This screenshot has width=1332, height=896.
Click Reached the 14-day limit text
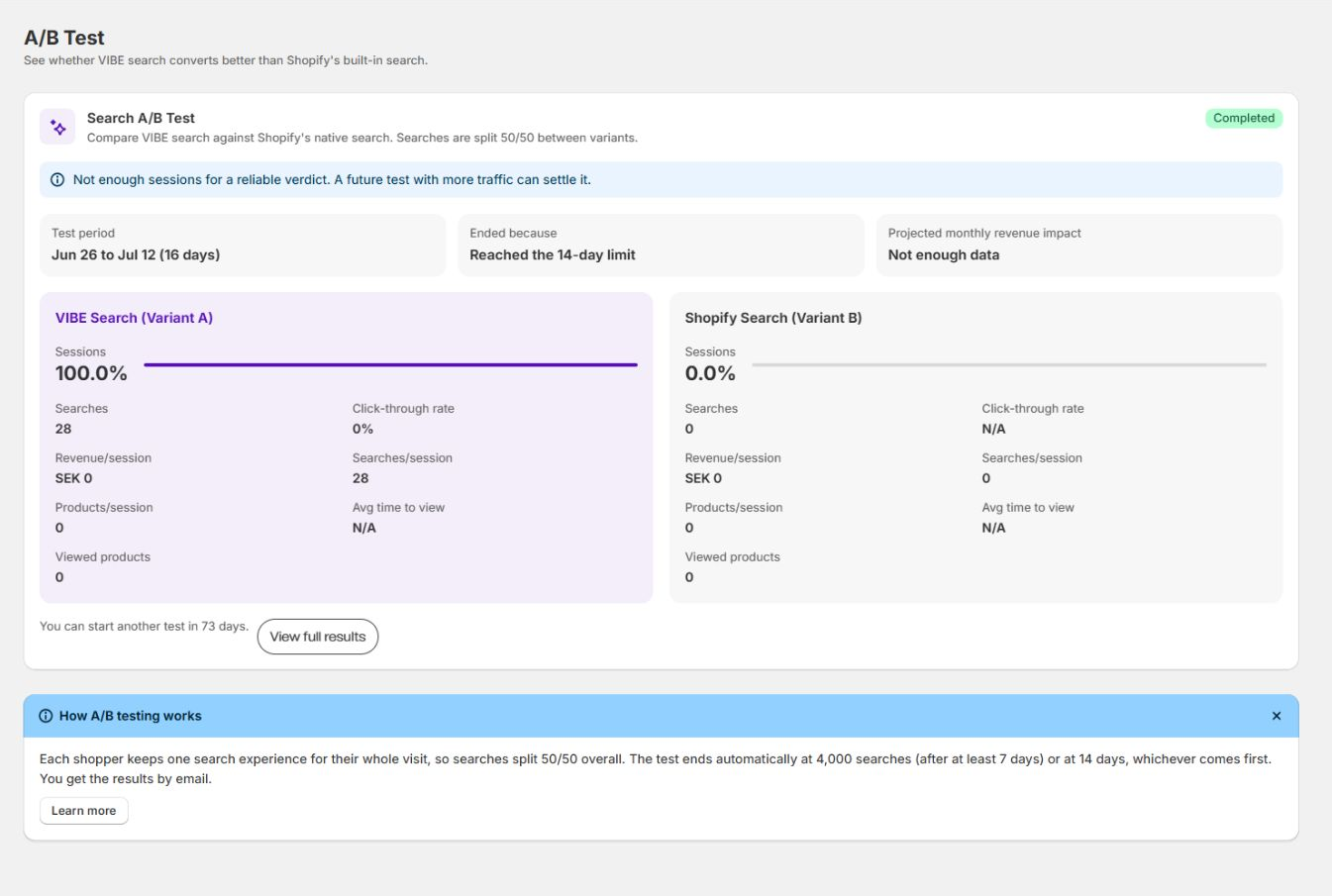point(553,254)
